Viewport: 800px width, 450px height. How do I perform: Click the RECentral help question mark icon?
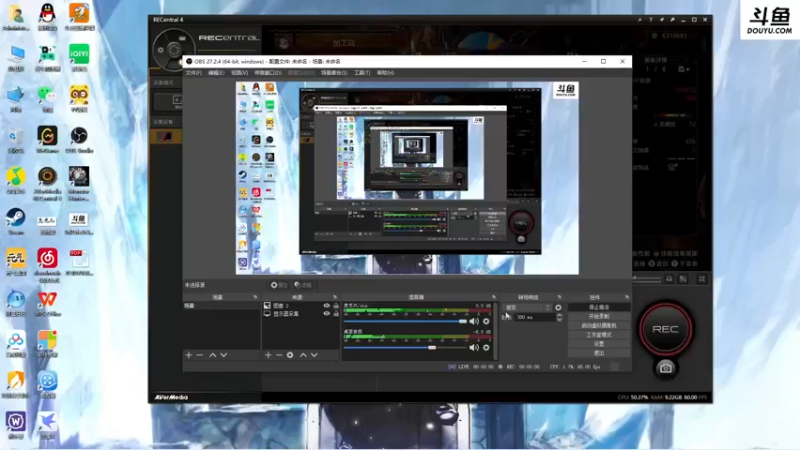[x=651, y=20]
